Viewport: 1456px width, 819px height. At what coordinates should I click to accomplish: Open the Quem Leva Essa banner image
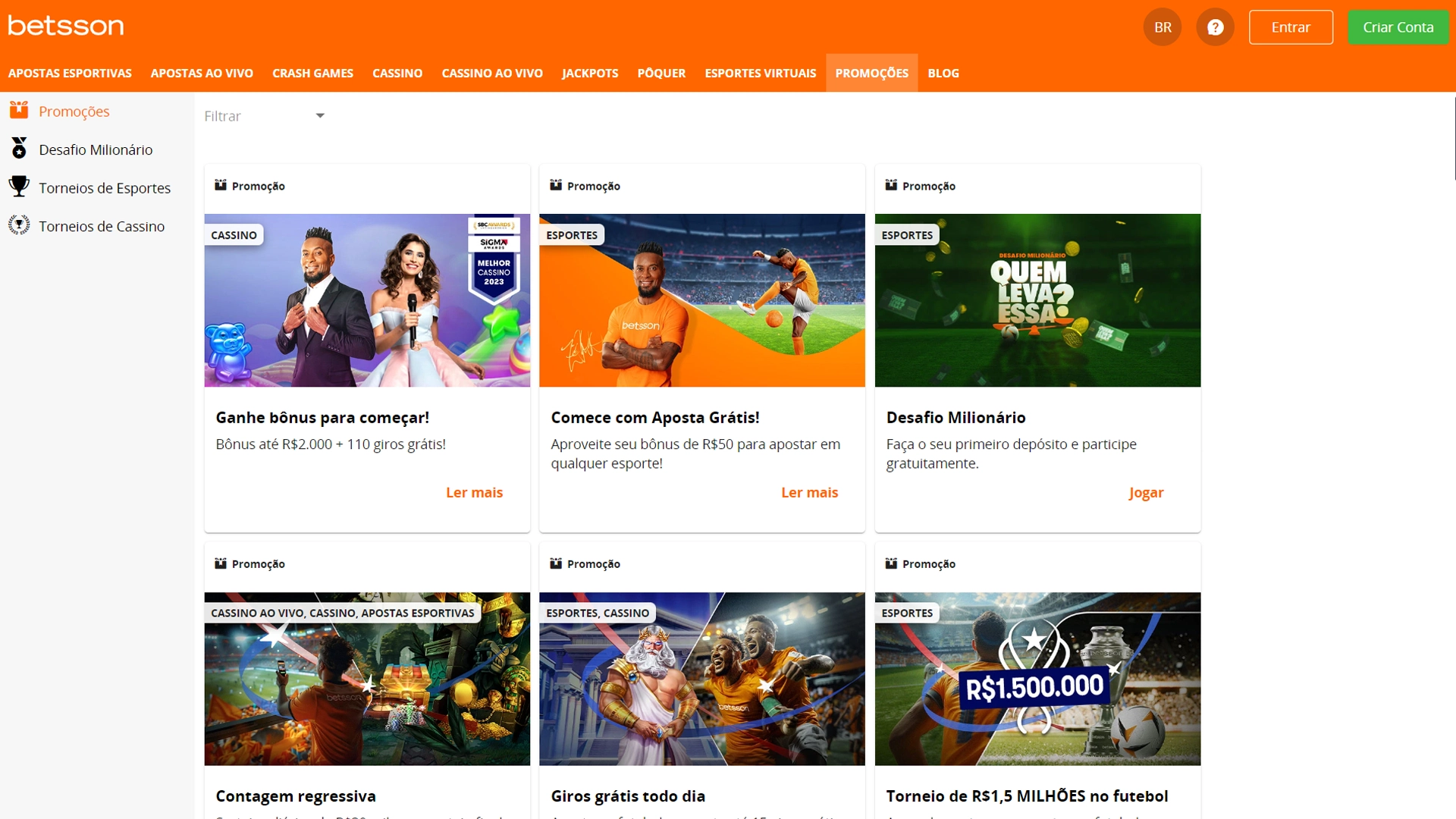coord(1037,300)
